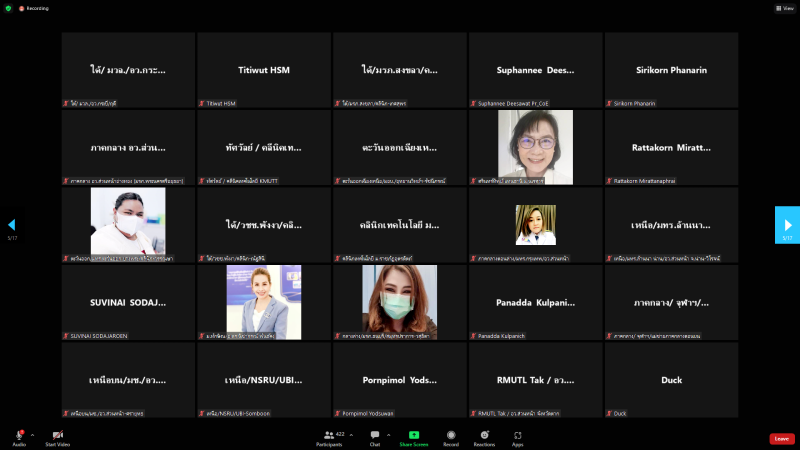
Task: Click the green encryption shield icon
Action: 8,8
